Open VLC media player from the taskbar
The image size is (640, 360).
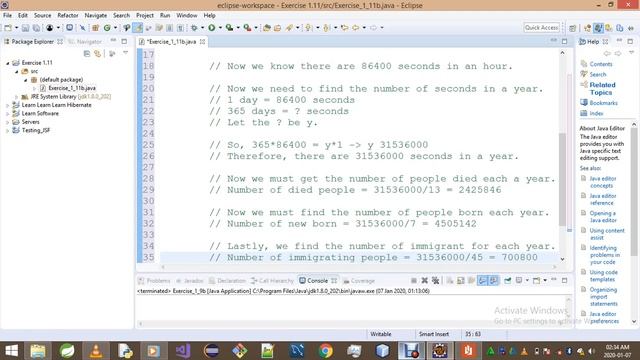click(96, 351)
